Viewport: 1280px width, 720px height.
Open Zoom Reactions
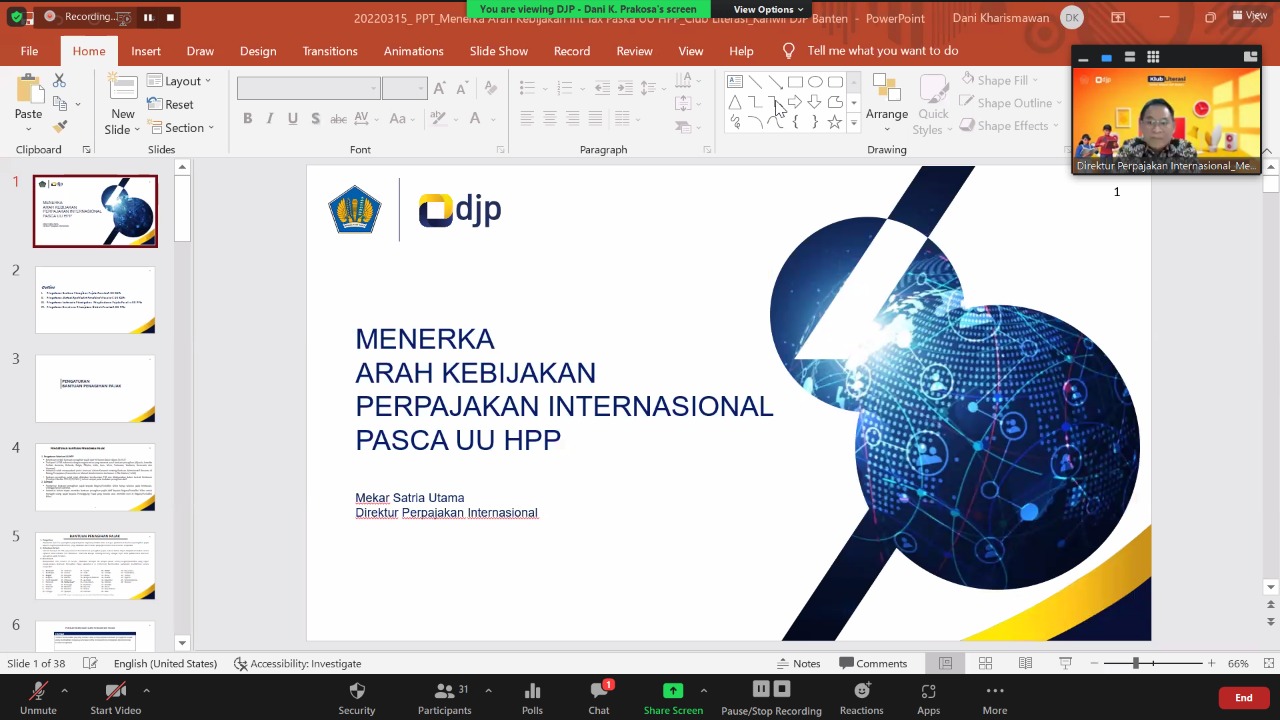coord(861,691)
